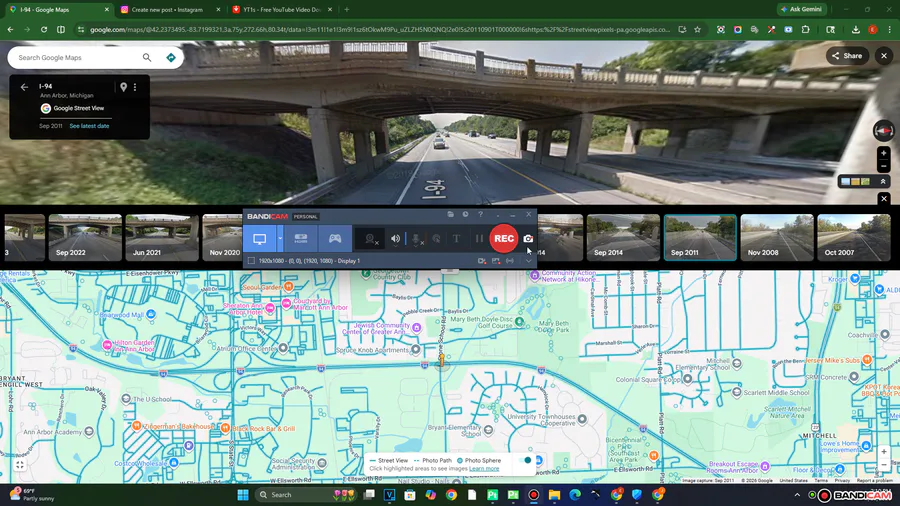Select Bandicam HDMI device recording mode
The height and width of the screenshot is (506, 900).
click(x=301, y=239)
